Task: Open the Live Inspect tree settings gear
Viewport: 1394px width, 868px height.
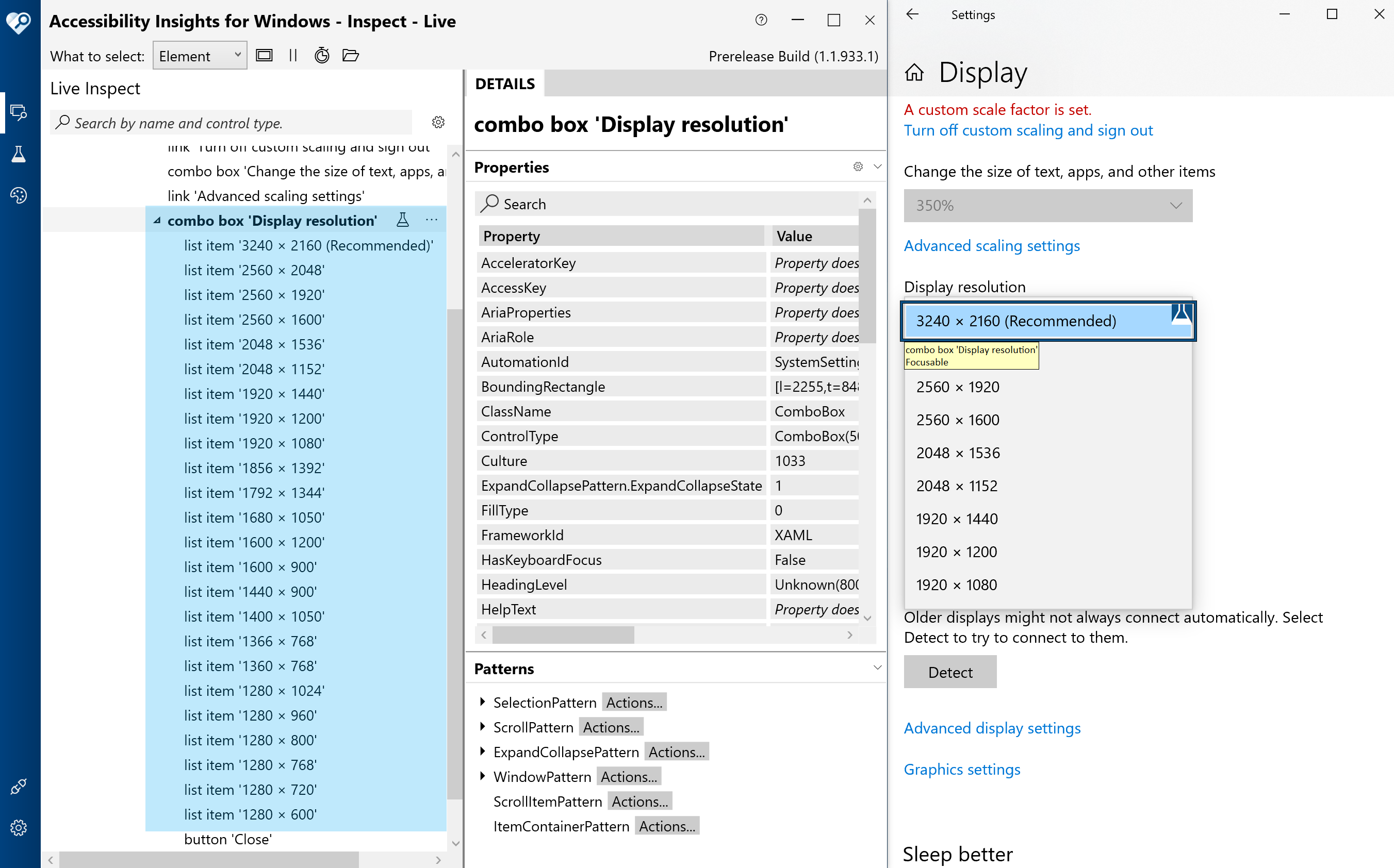Action: tap(438, 122)
